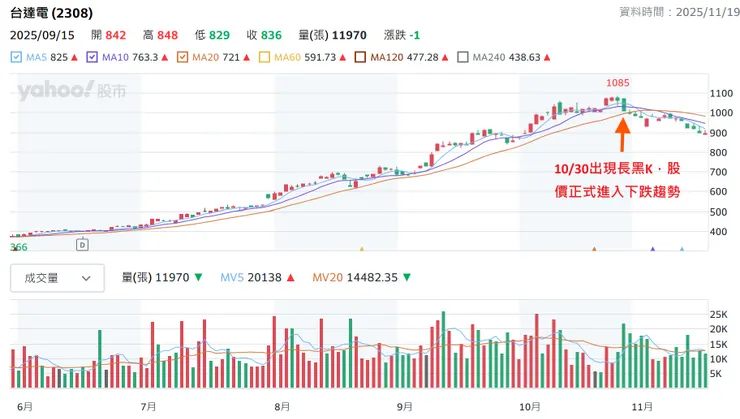Click the date 2025/09/15
This screenshot has width=740, height=419.
point(42,35)
